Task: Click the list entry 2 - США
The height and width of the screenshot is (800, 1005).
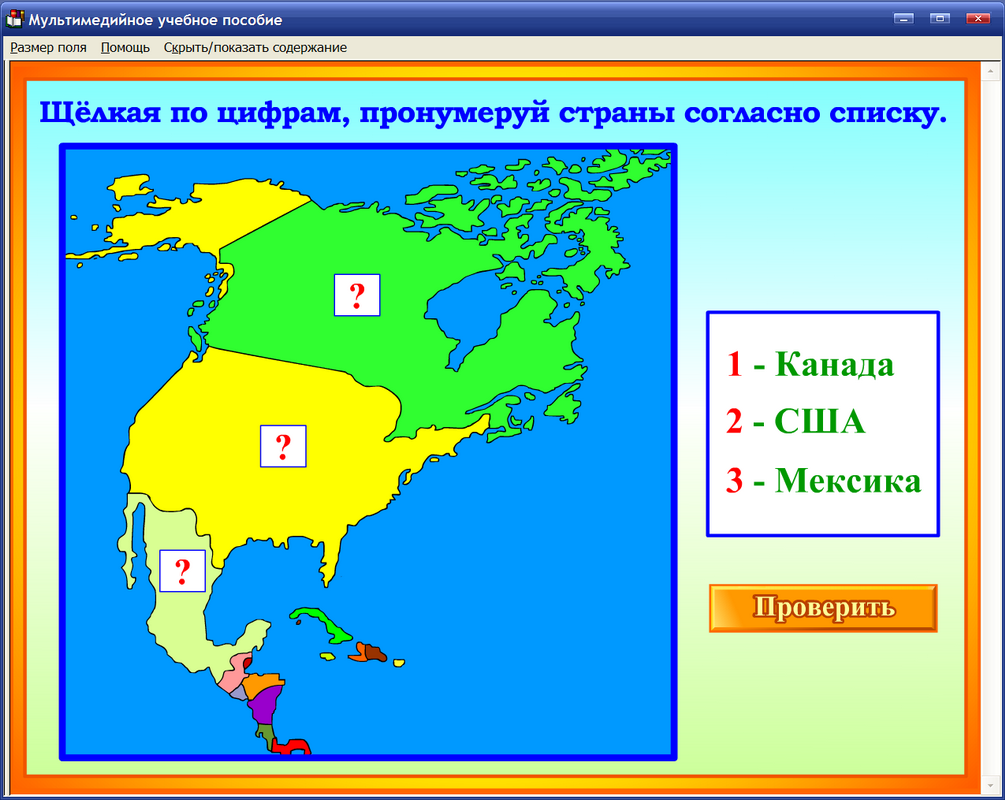Action: tap(795, 421)
